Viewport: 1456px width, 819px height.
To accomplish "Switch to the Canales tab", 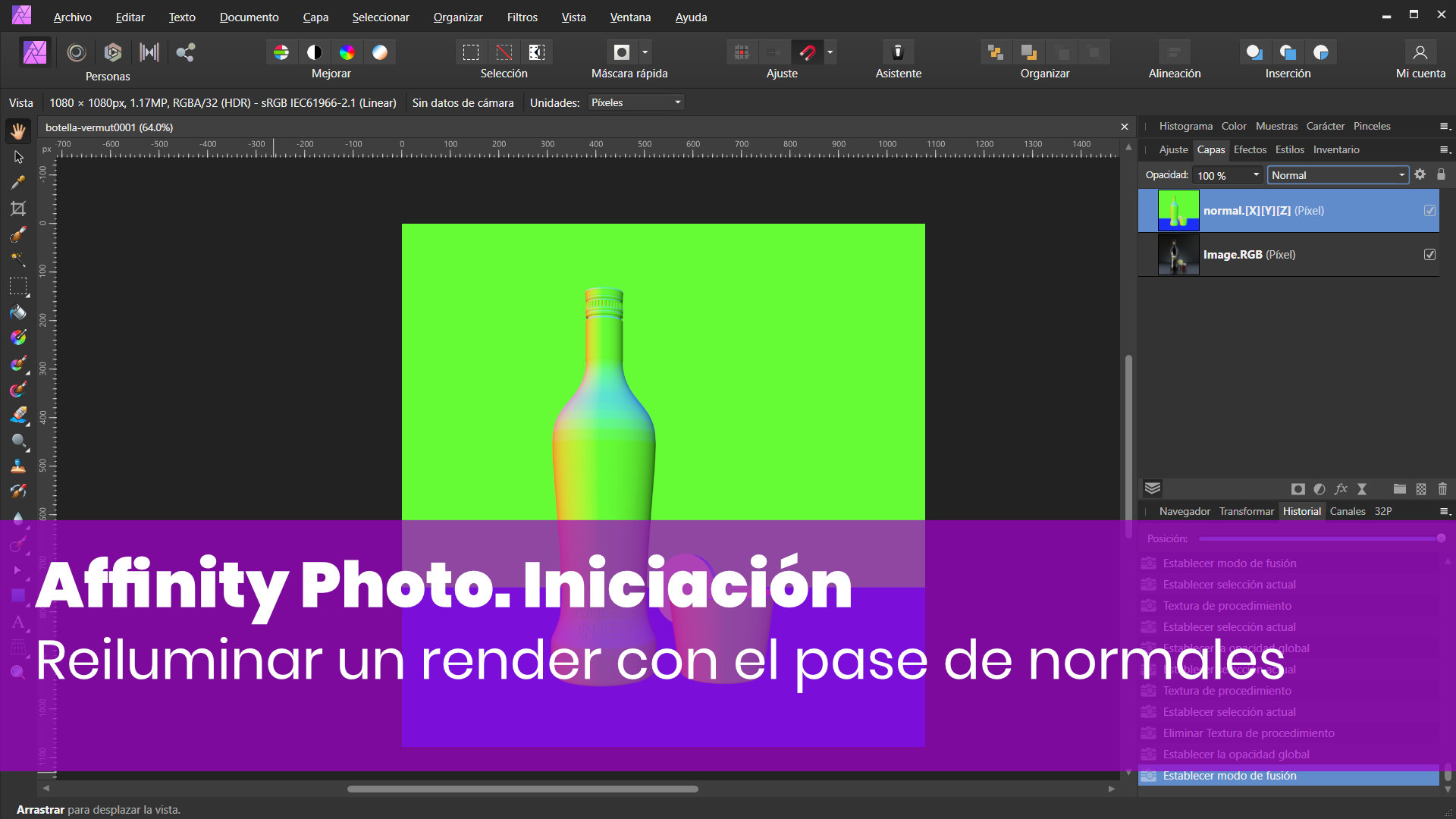I will pos(1348,512).
